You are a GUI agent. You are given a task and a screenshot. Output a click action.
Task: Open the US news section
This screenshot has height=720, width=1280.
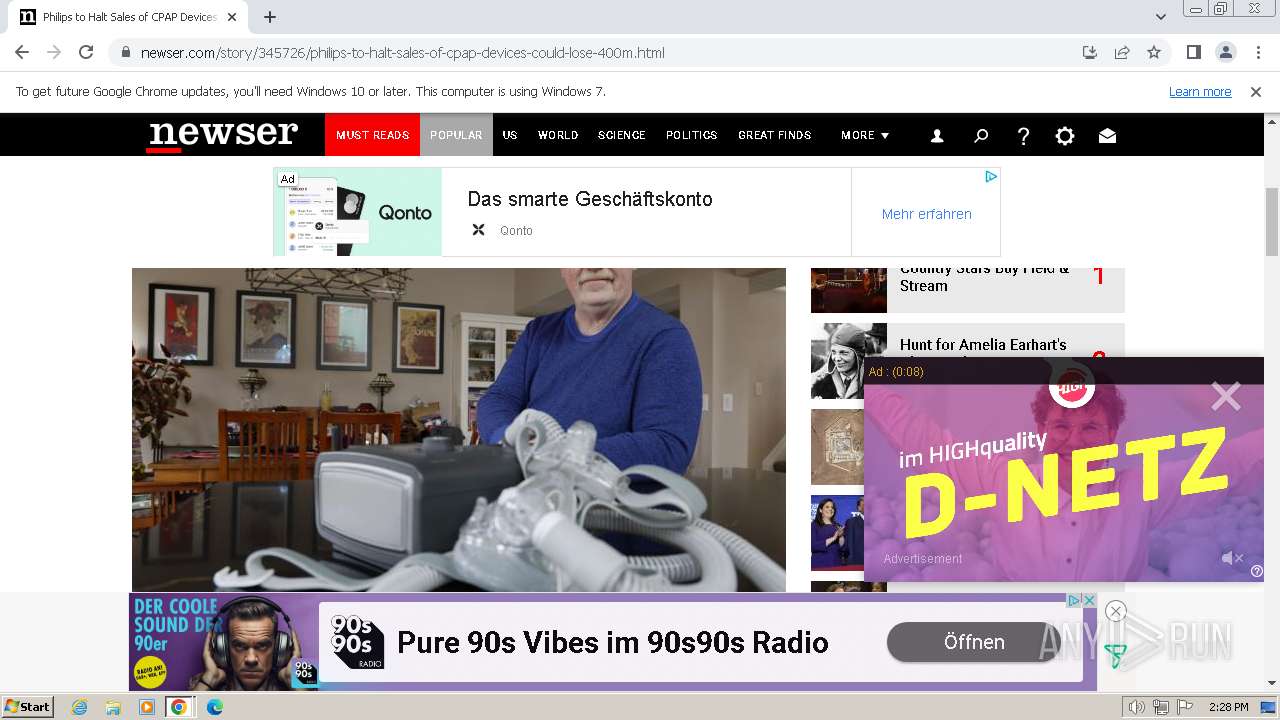pos(510,135)
